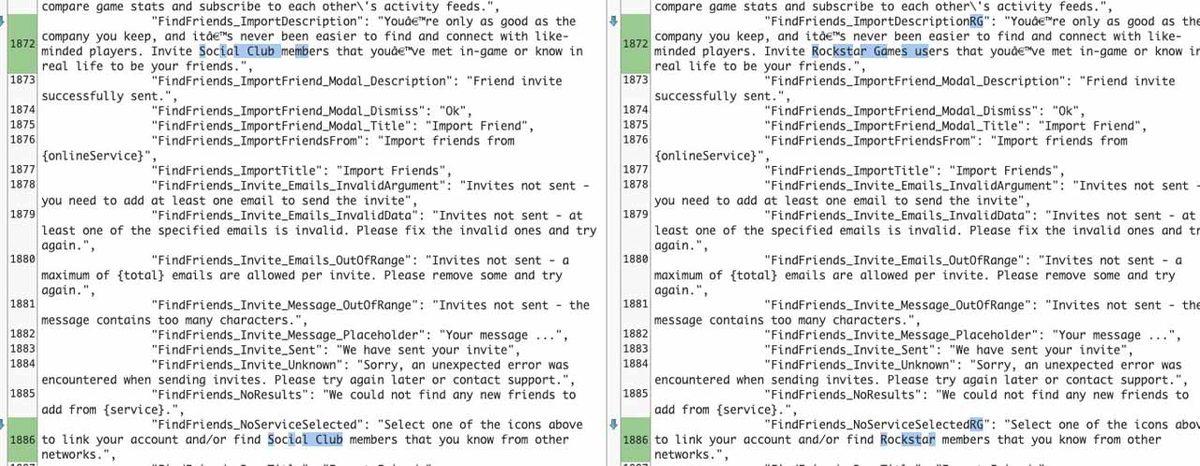
Task: Click highlighted "Rockstar" word on right line 1886
Action: (908, 439)
